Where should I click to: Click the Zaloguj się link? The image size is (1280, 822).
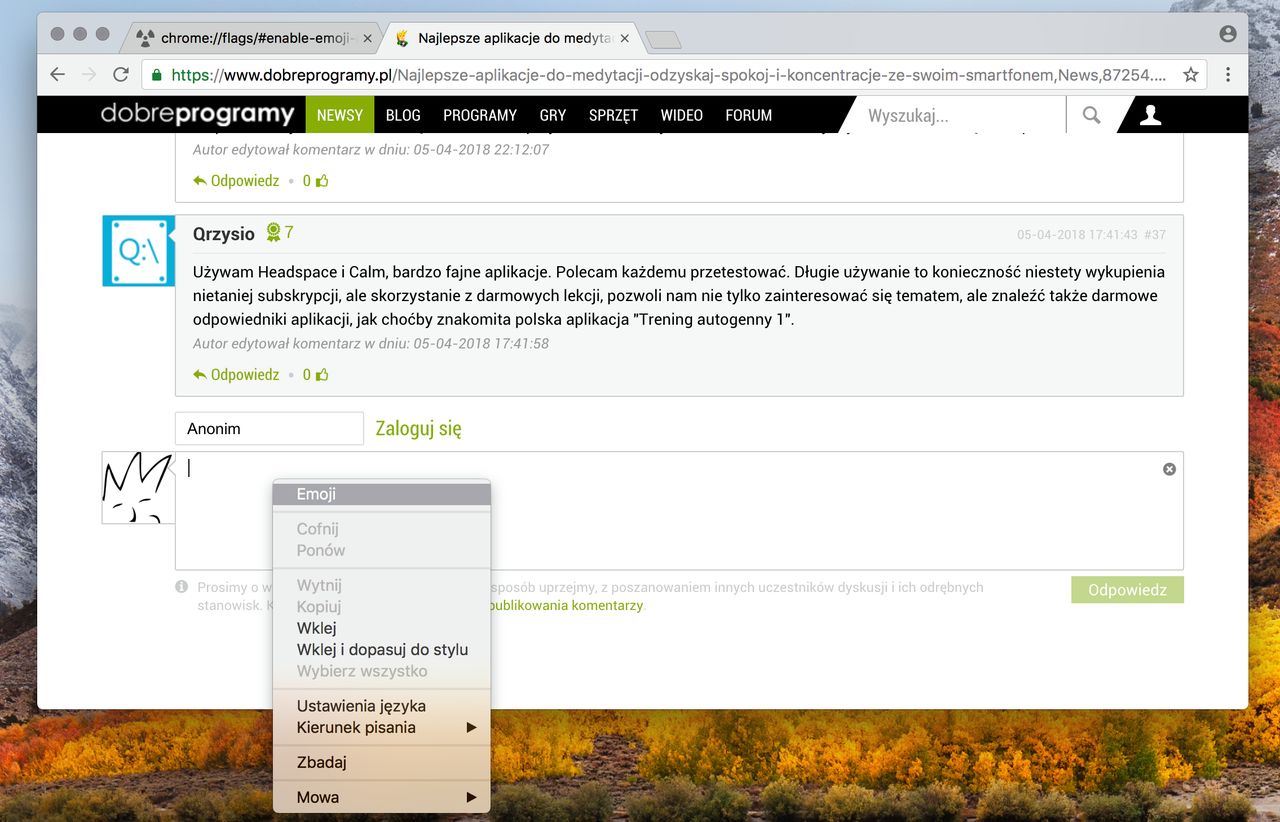pos(418,429)
